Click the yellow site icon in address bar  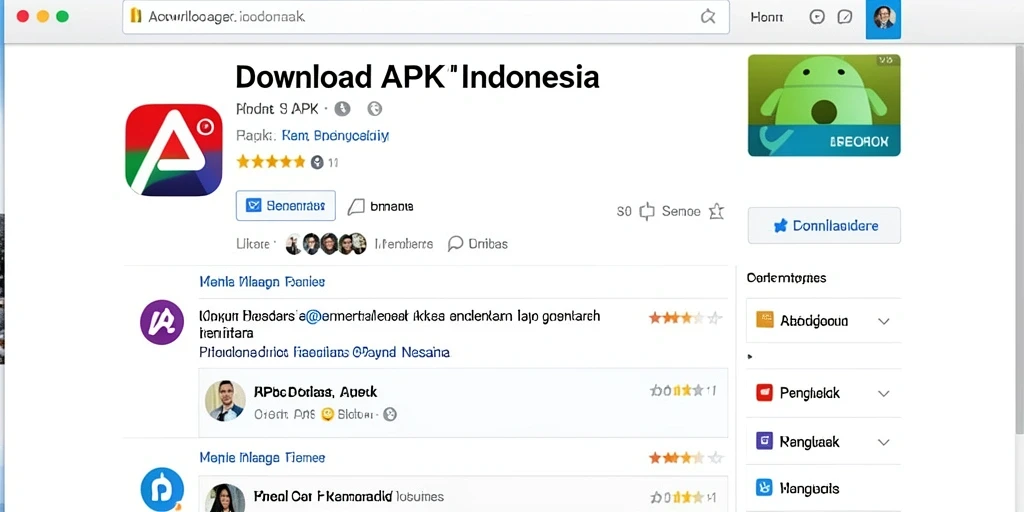136,16
